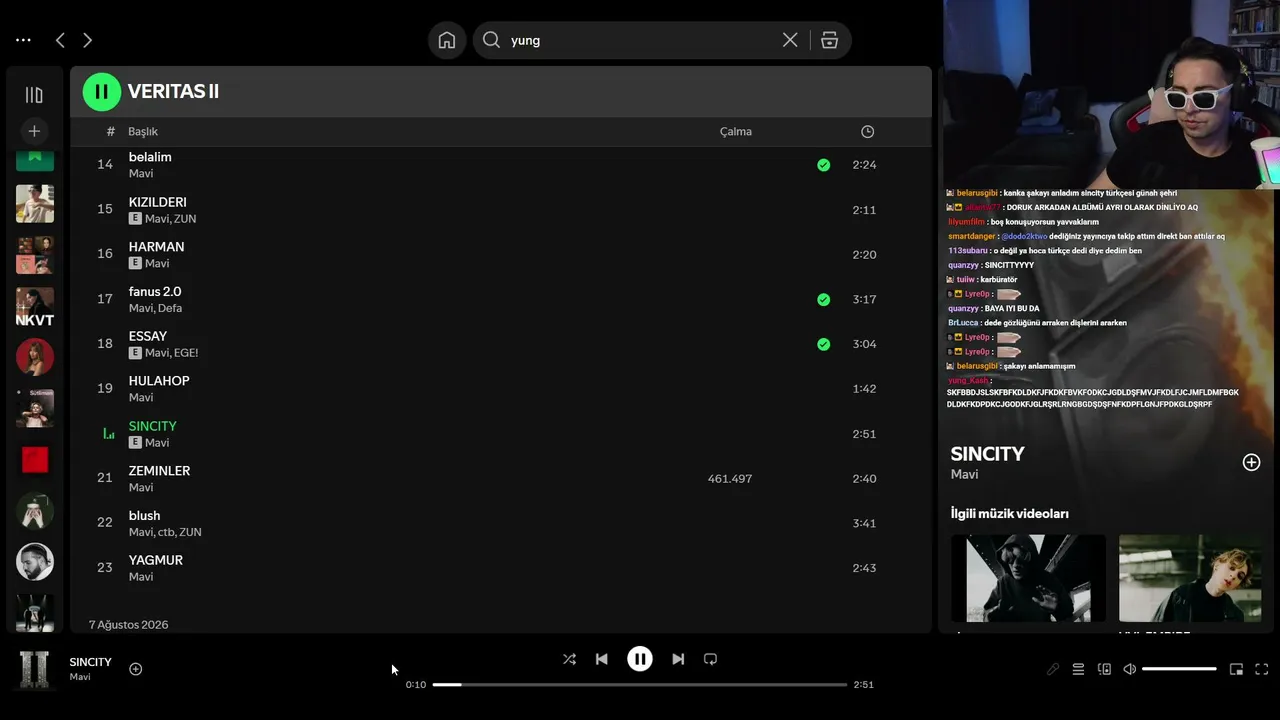Enter full screen mode
This screenshot has width=1280, height=720.
click(1262, 669)
